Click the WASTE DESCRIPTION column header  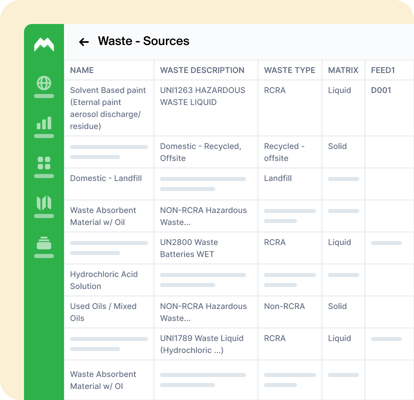tap(202, 70)
